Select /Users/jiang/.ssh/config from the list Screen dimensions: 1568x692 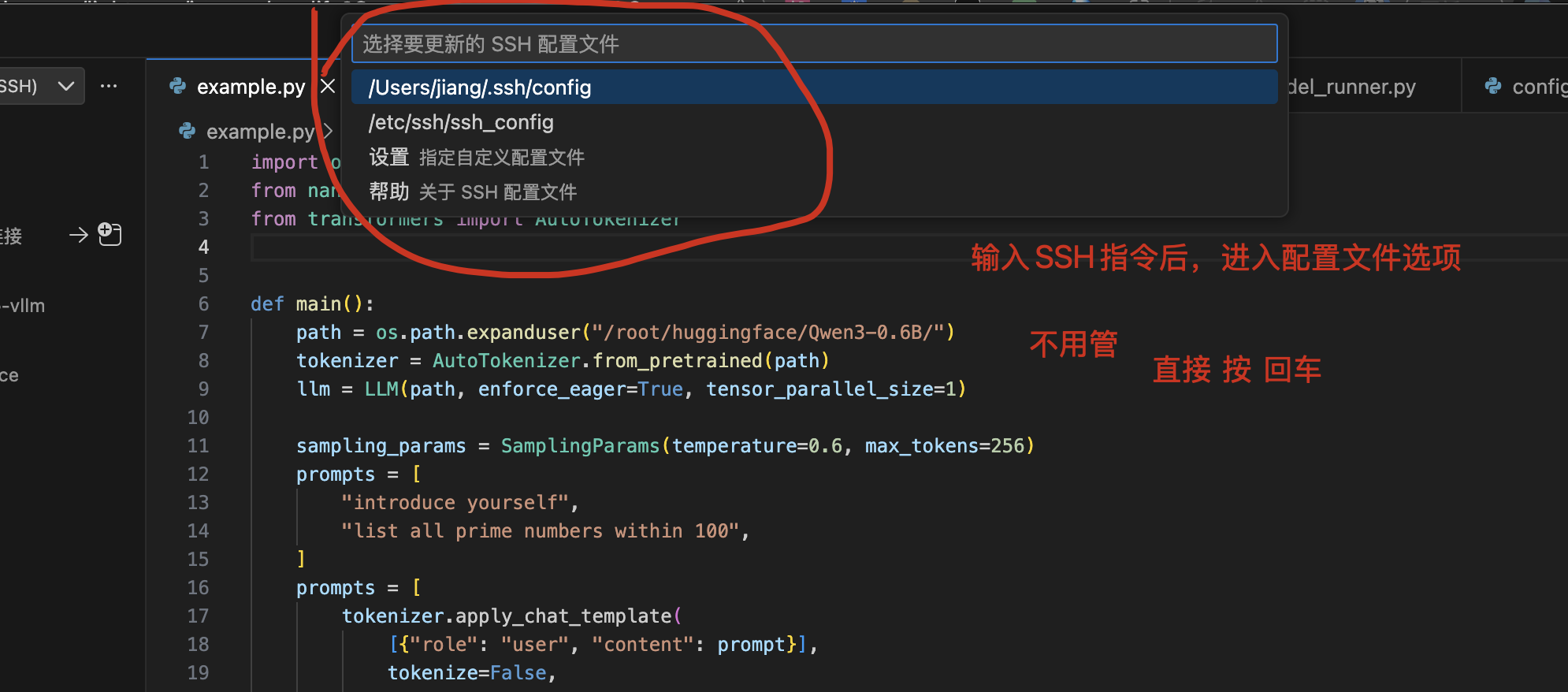(479, 87)
